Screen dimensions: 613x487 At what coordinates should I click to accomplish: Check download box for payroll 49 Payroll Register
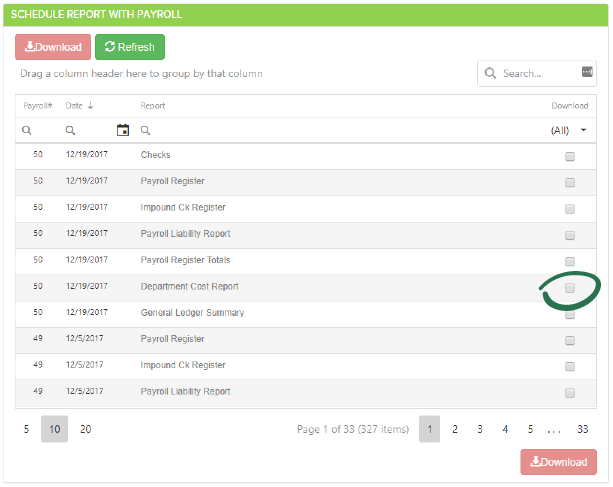tap(570, 340)
